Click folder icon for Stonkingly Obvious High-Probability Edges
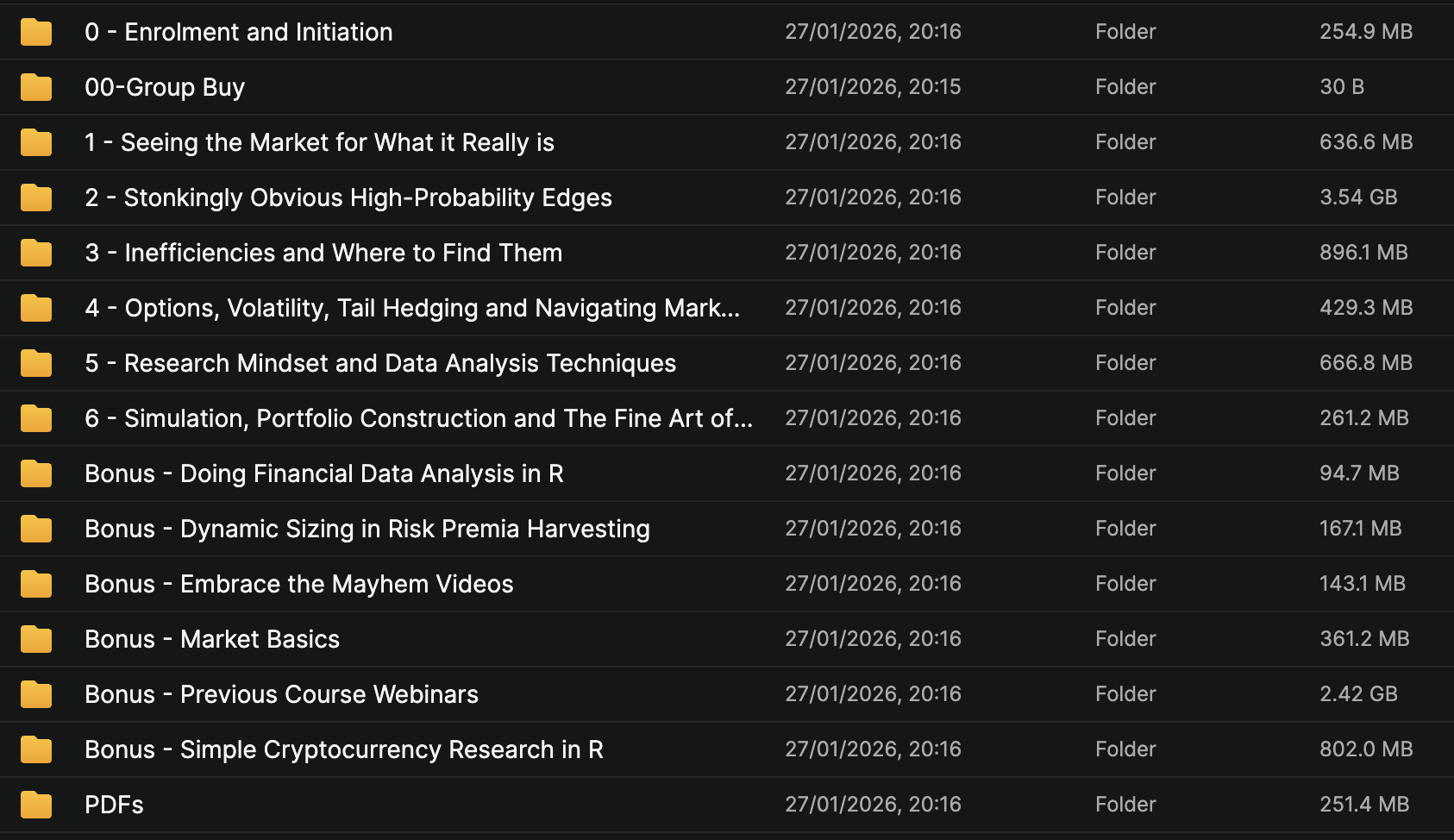Image resolution: width=1454 pixels, height=840 pixels. pyautogui.click(x=36, y=197)
